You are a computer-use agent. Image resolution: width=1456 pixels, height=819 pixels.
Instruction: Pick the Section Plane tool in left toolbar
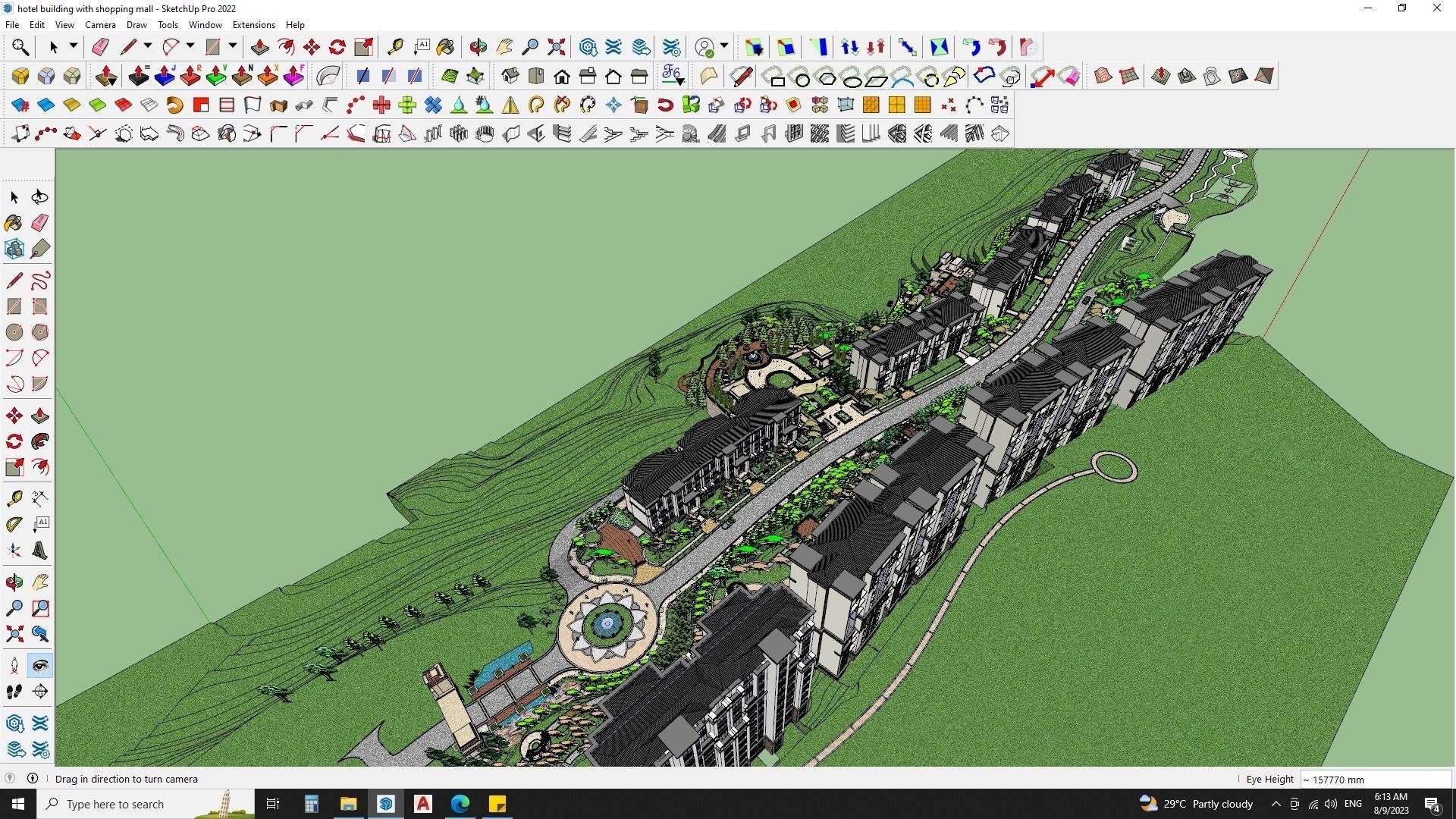pos(40,692)
